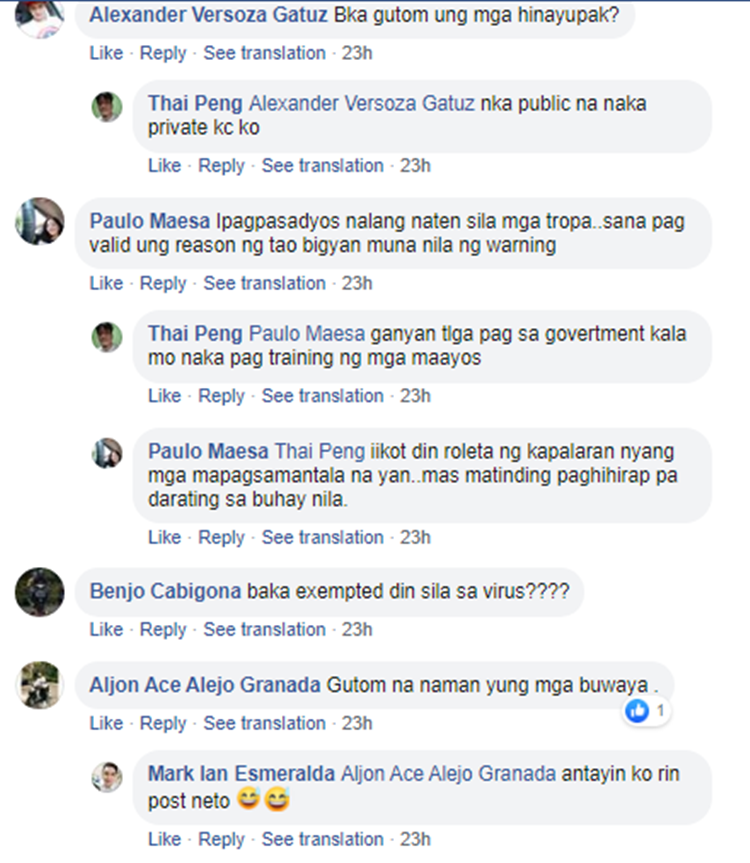Open Thai Peng's avatar on first reply
The width and height of the screenshot is (750, 863).
(107, 107)
